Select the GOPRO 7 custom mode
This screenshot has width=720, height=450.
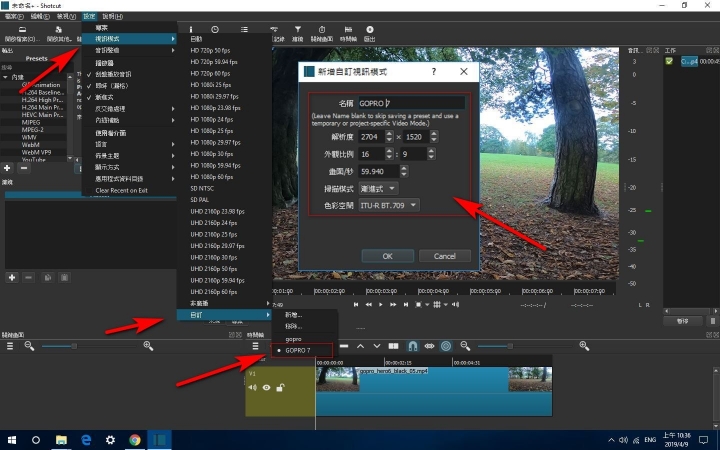(301, 350)
